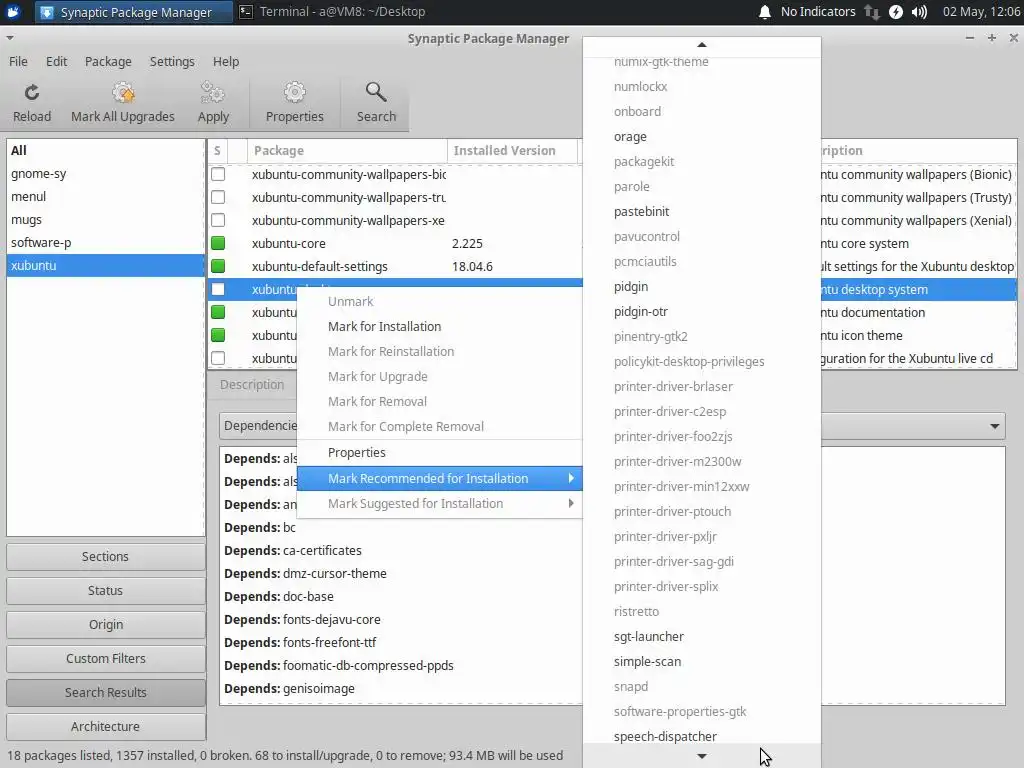The width and height of the screenshot is (1024, 768).
Task: Open the Dependencies dropdown arrow
Action: [x=994, y=426]
